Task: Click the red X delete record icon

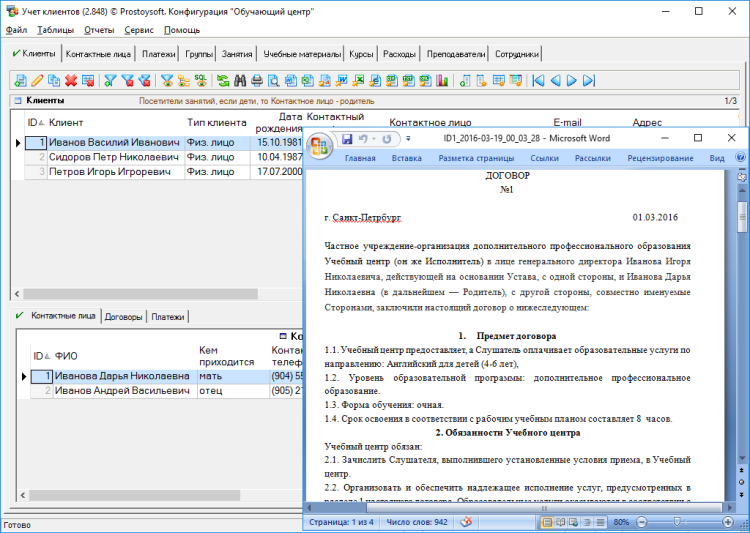Action: [x=71, y=80]
